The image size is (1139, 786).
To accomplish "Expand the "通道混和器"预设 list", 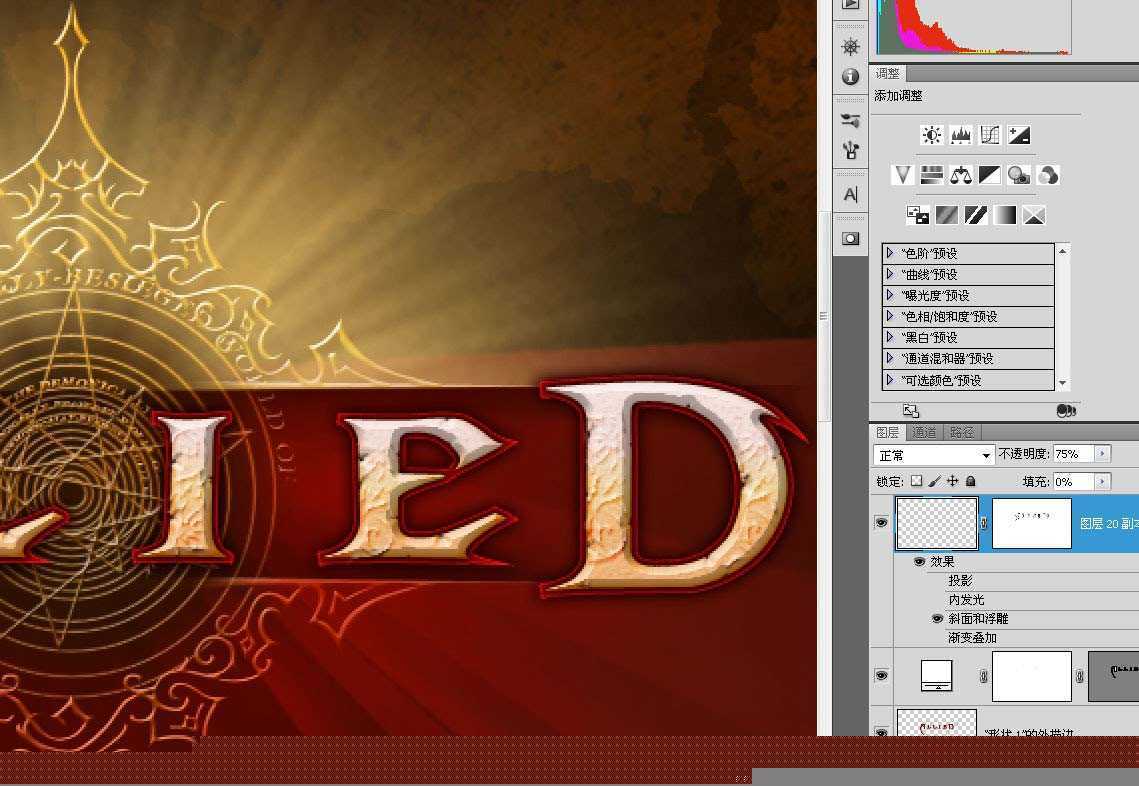I will [890, 358].
